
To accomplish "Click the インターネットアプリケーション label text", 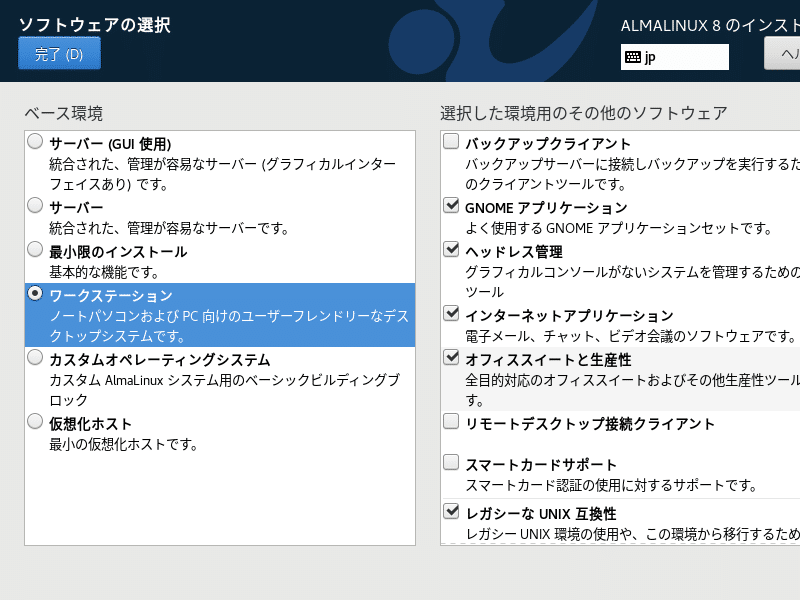I will click(569, 316).
